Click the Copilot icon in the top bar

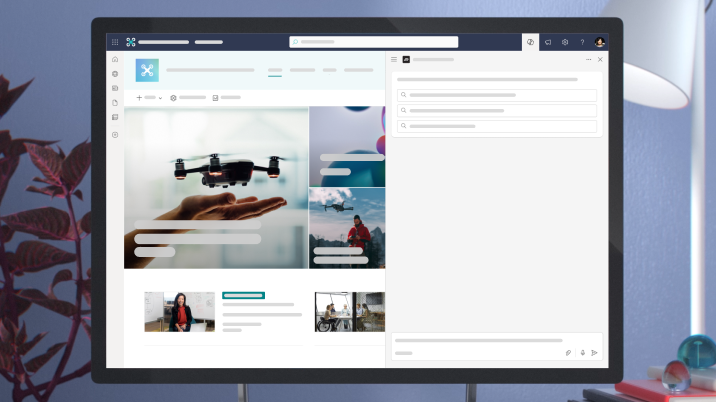530,42
